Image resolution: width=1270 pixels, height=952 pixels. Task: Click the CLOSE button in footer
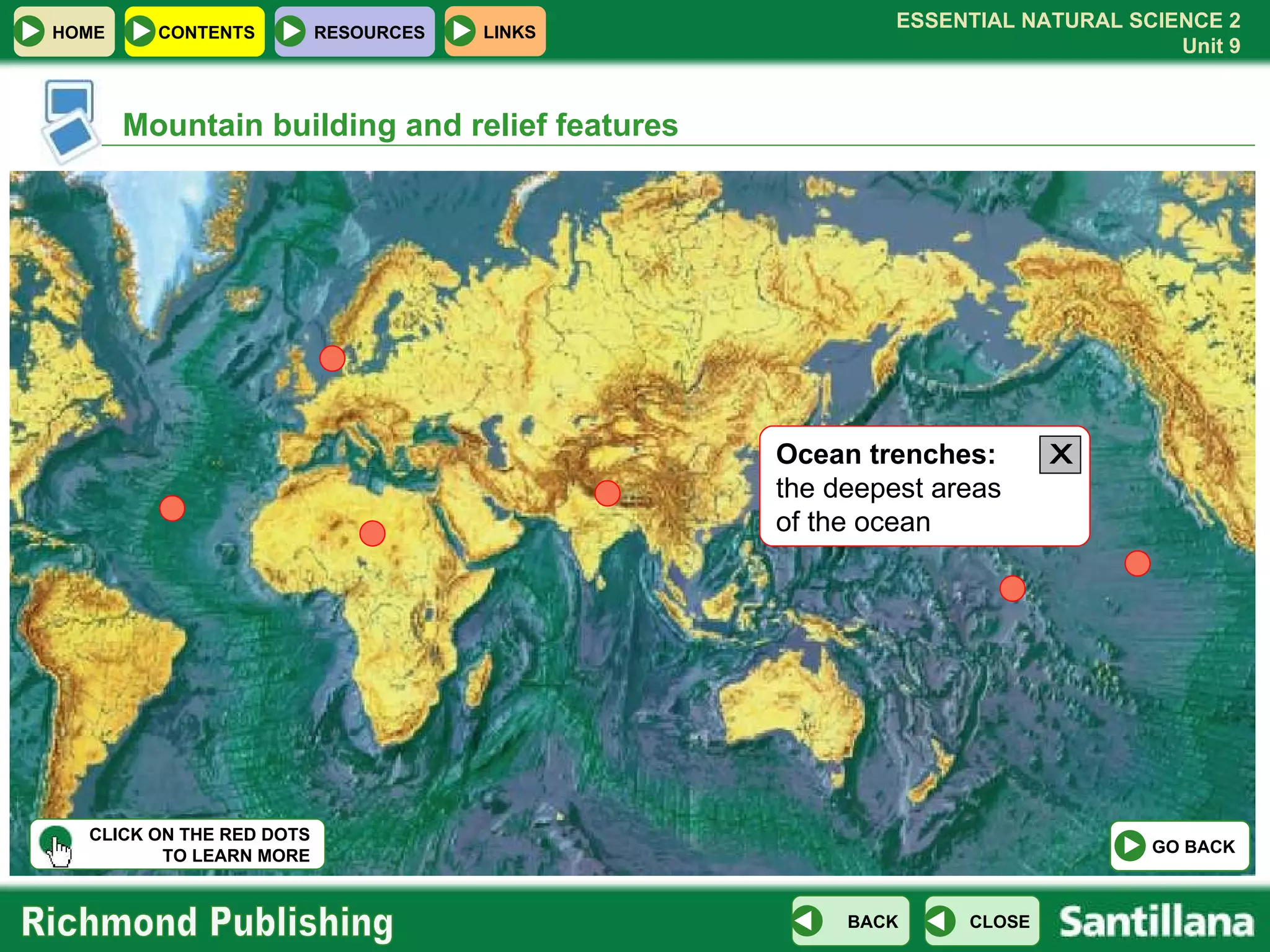982,921
